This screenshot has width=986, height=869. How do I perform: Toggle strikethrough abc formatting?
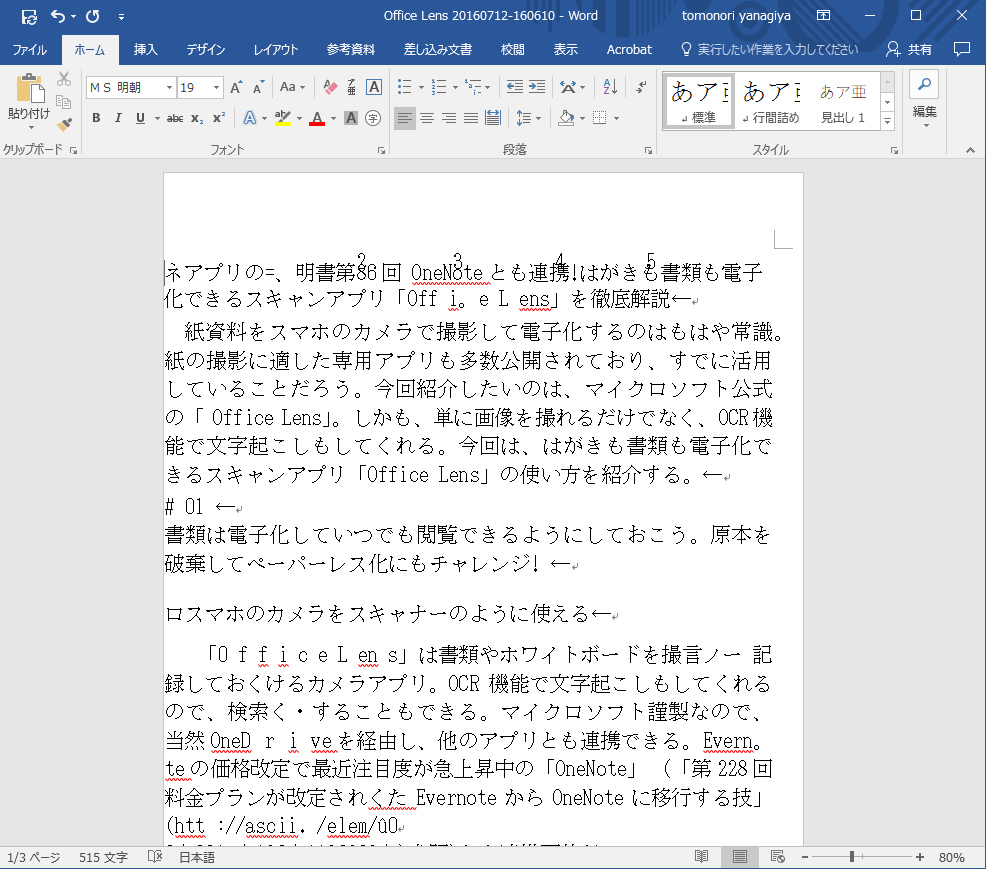(x=174, y=118)
